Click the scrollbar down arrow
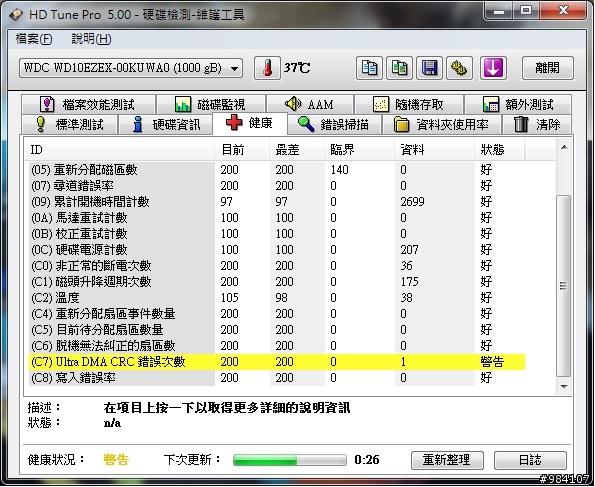595x487 pixels. coord(564,387)
